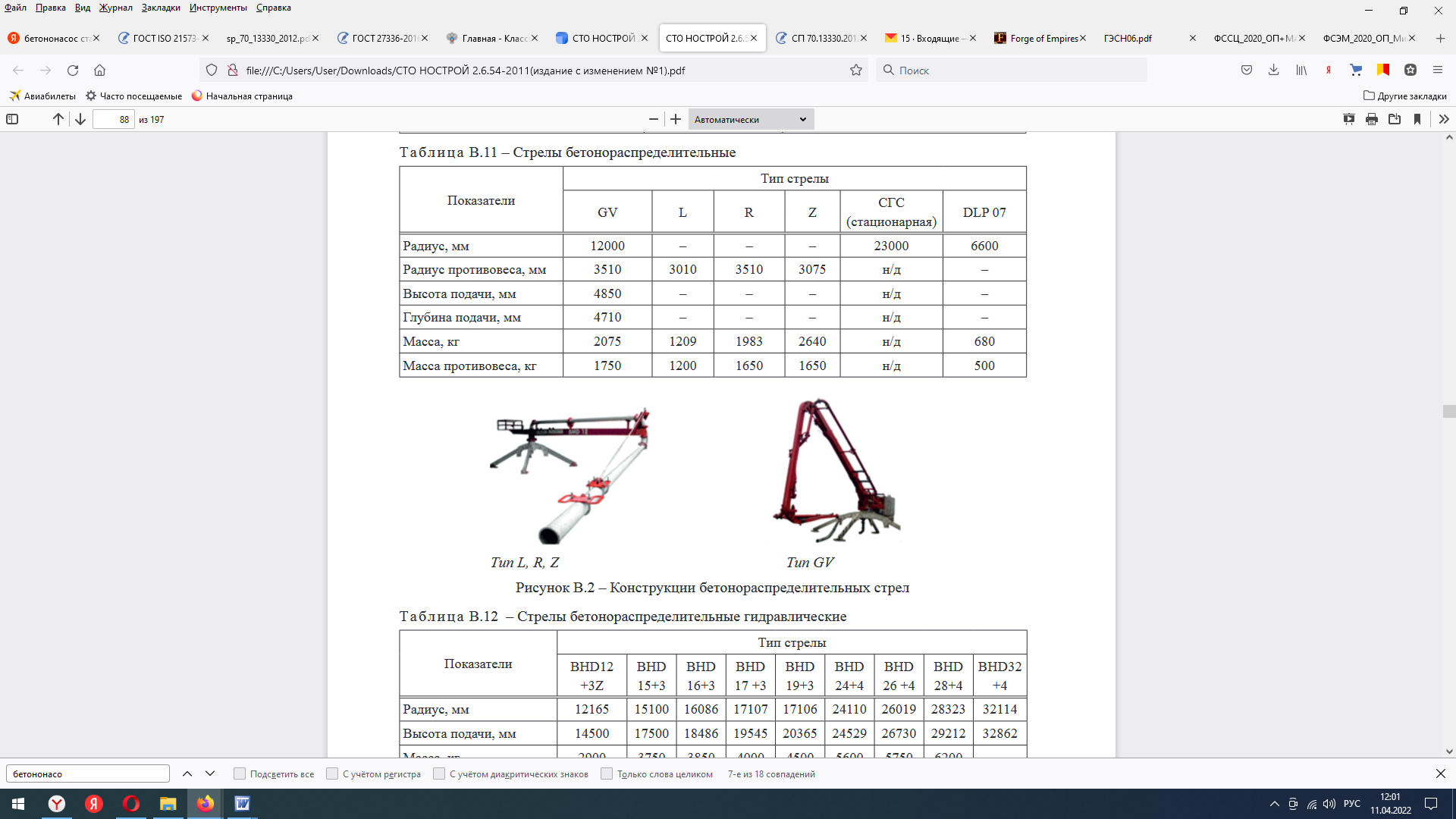This screenshot has height=819, width=1456.
Task: Open 'Другие закладки' folder
Action: [x=1404, y=96]
